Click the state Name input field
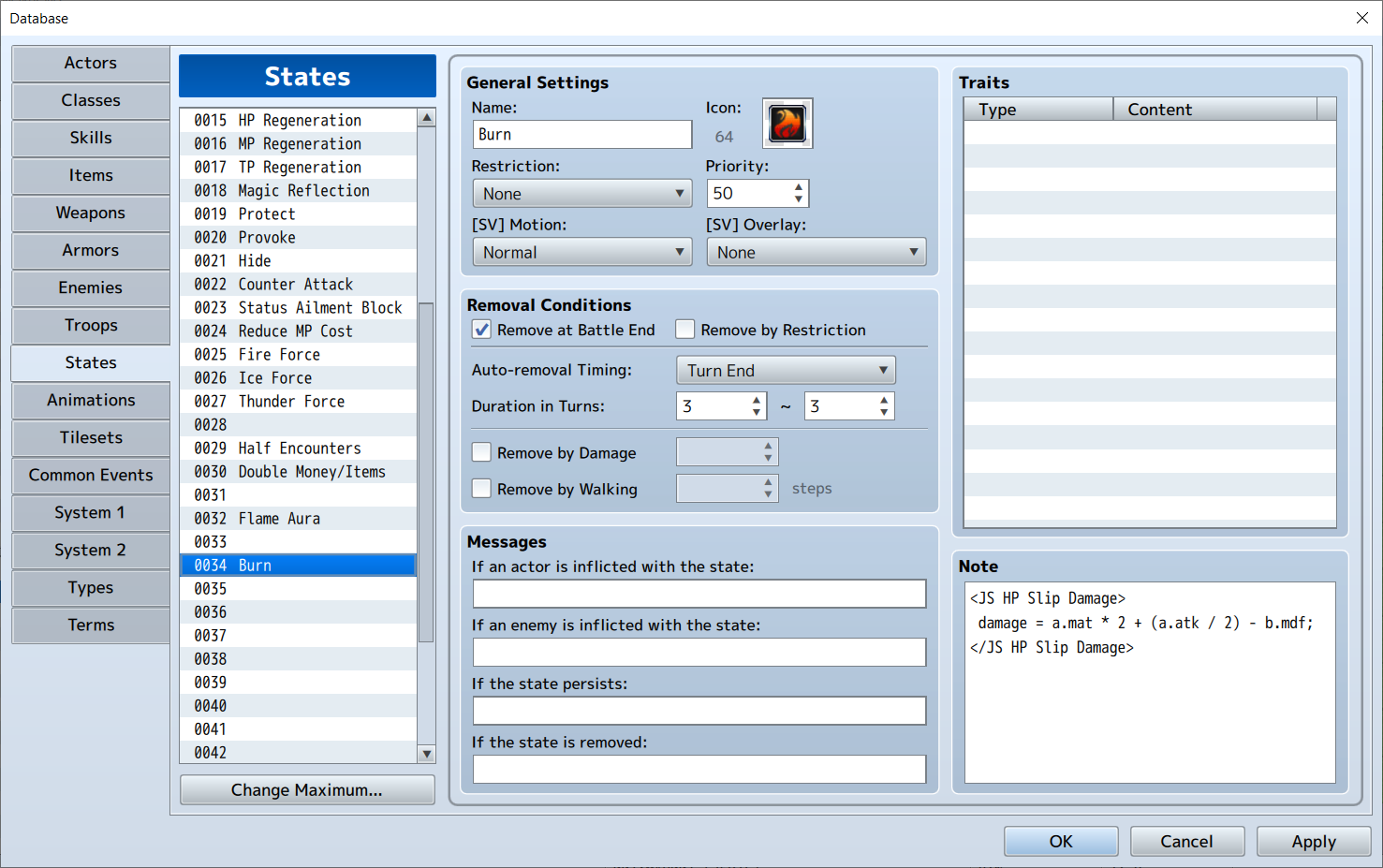Image resolution: width=1383 pixels, height=868 pixels. pyautogui.click(x=582, y=135)
